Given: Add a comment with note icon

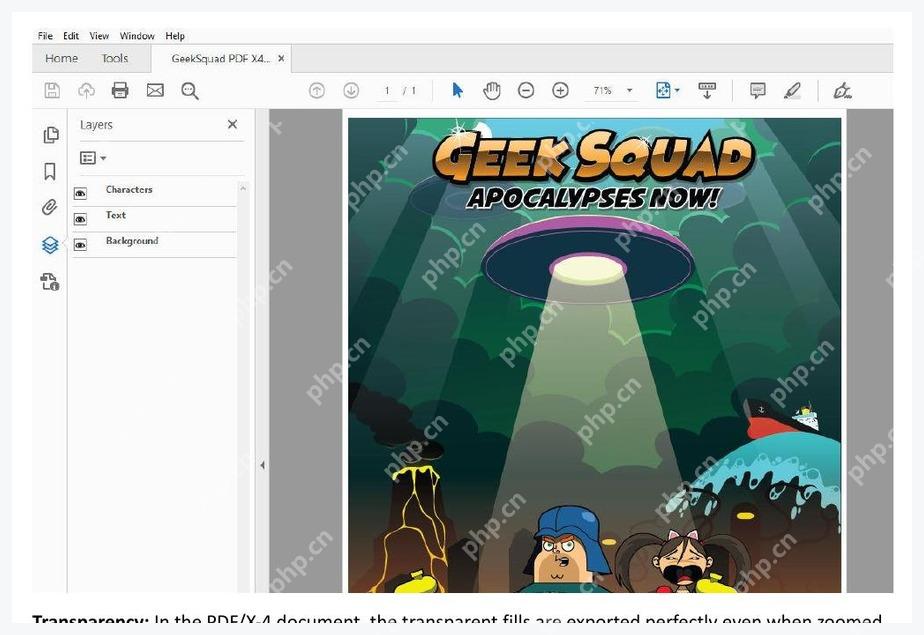Looking at the screenshot, I should (x=758, y=91).
